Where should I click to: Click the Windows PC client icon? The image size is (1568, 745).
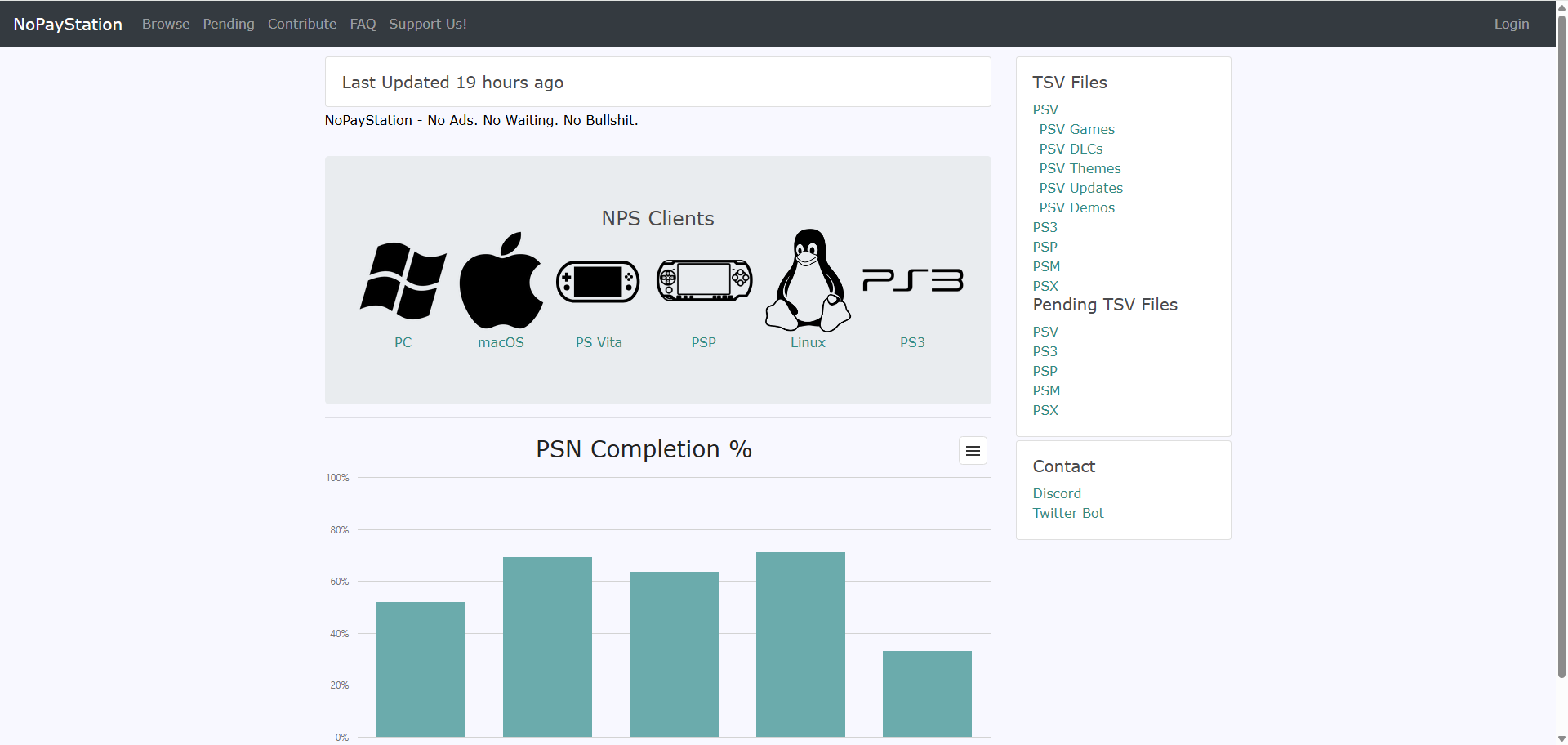coord(403,280)
